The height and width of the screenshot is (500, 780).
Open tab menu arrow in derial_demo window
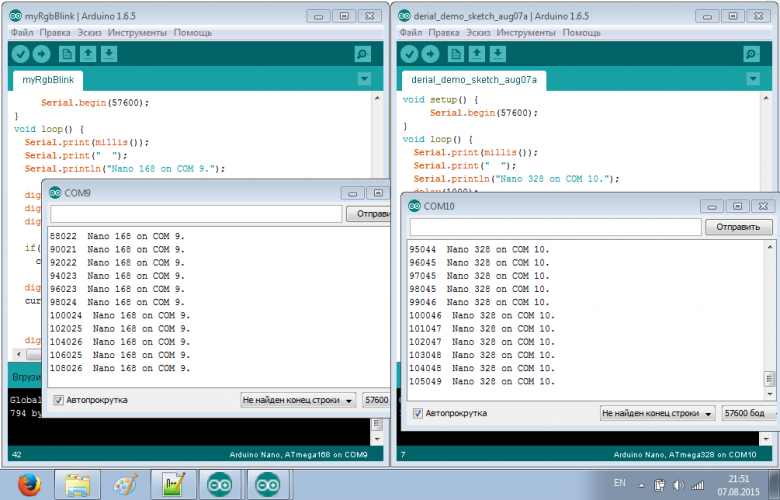click(753, 79)
